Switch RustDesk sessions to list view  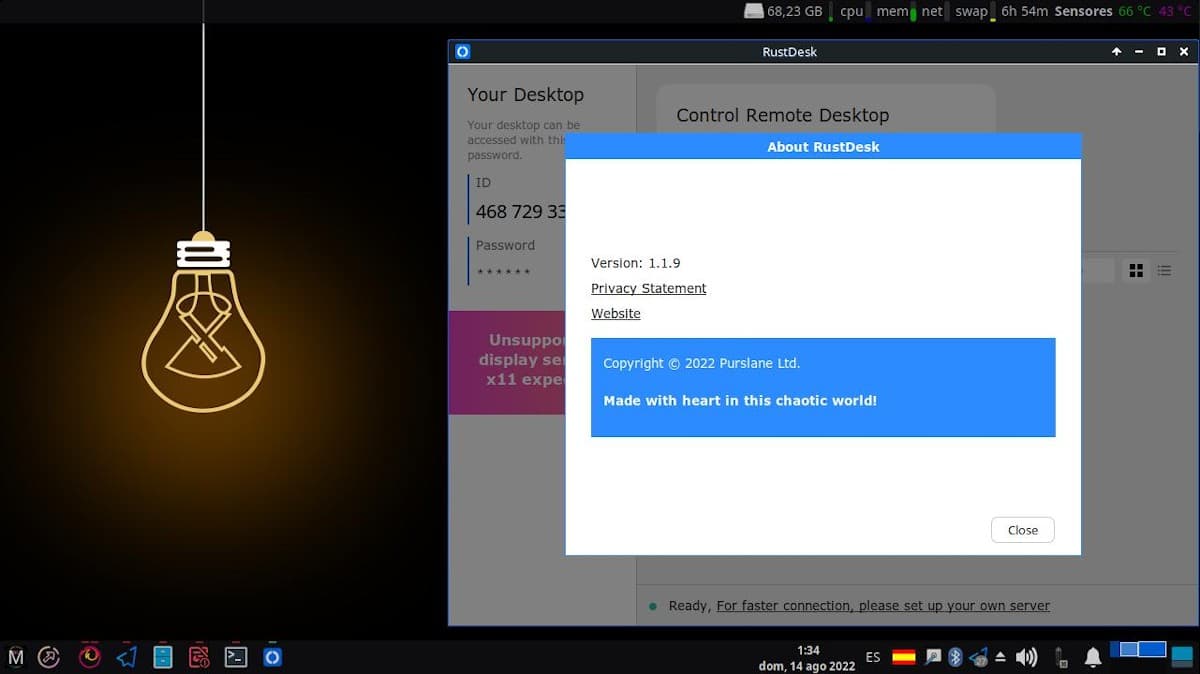1164,271
